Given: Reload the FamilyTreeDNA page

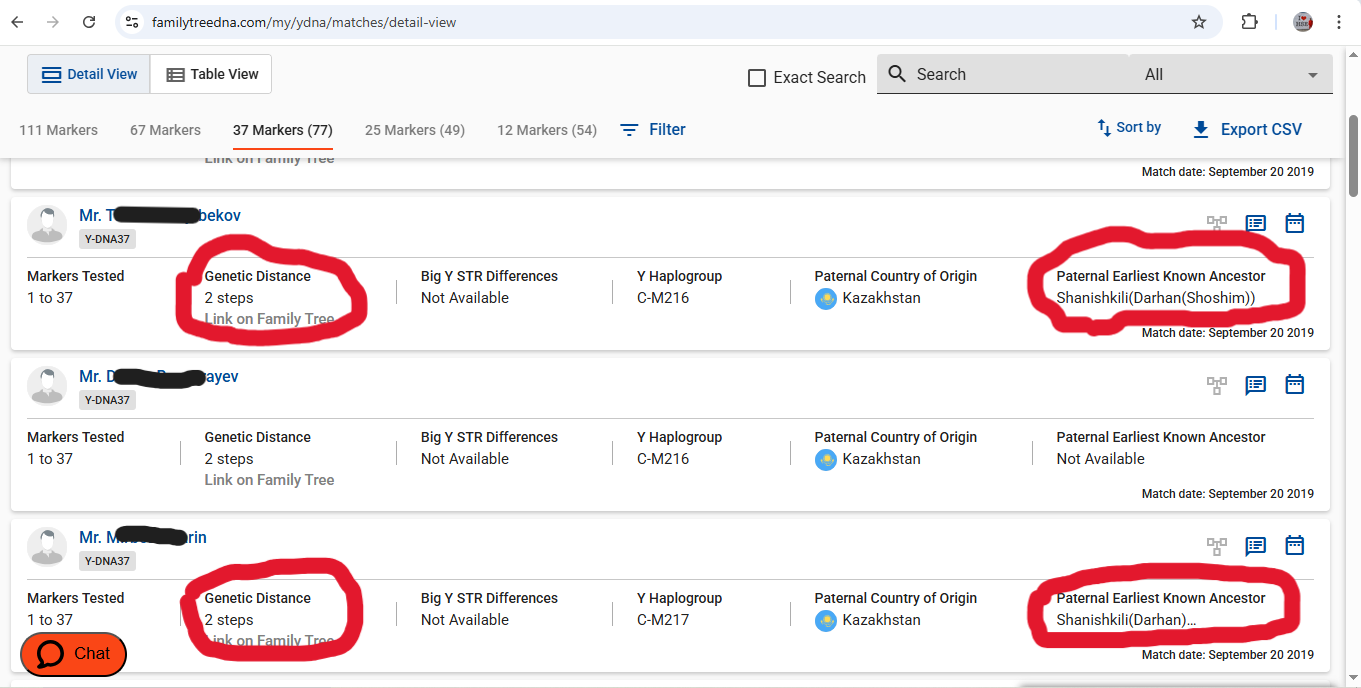Looking at the screenshot, I should pyautogui.click(x=89, y=22).
